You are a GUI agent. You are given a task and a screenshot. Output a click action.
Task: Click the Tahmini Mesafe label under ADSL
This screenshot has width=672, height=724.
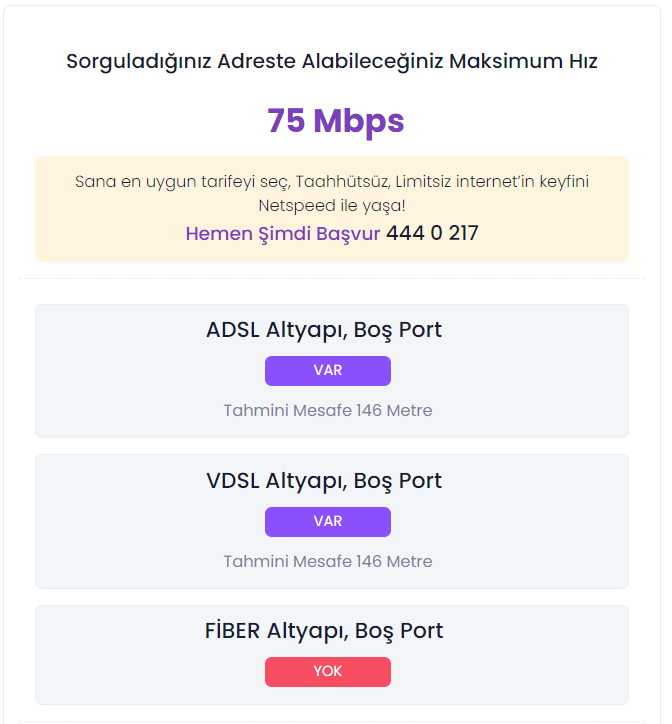coord(287,411)
